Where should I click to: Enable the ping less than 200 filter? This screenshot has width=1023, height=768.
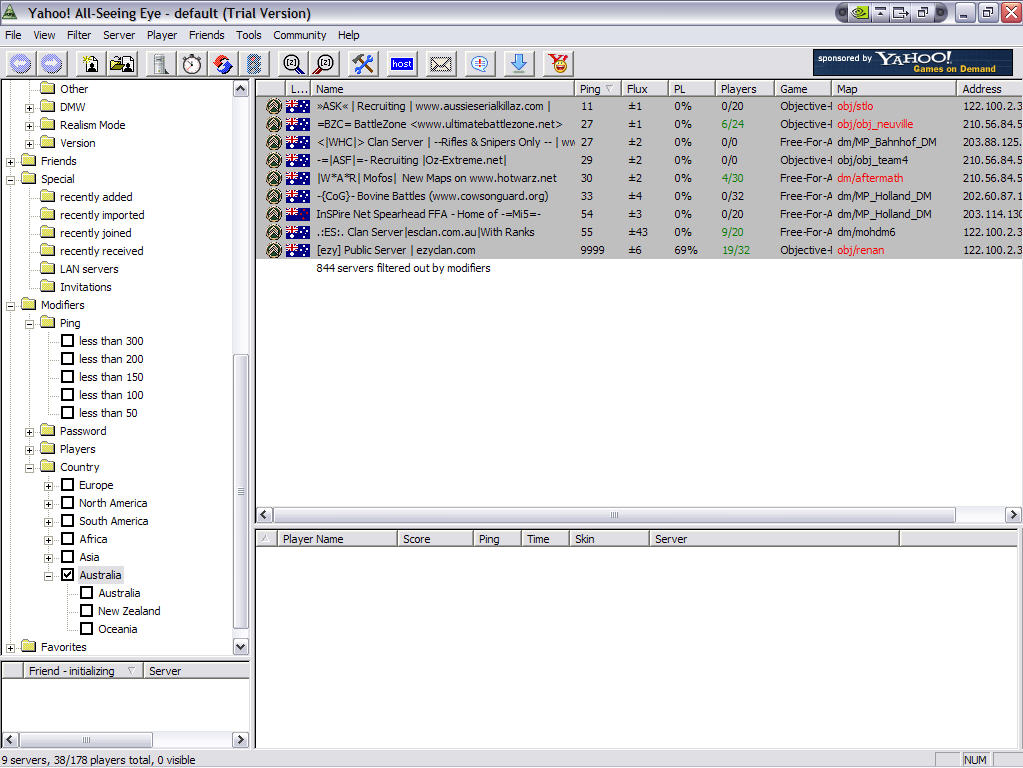click(67, 359)
